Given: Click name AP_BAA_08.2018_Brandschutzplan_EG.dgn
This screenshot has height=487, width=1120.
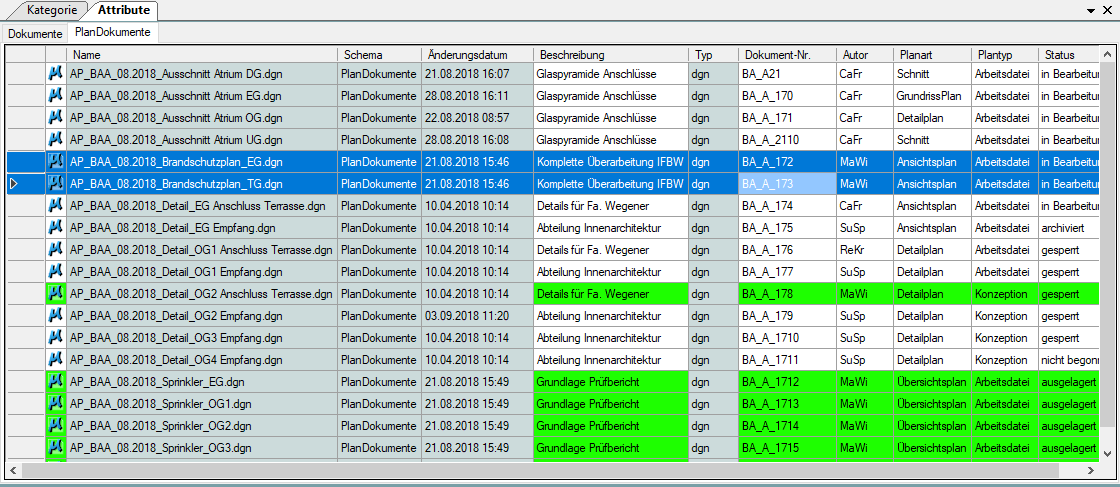Looking at the screenshot, I should point(202,162).
